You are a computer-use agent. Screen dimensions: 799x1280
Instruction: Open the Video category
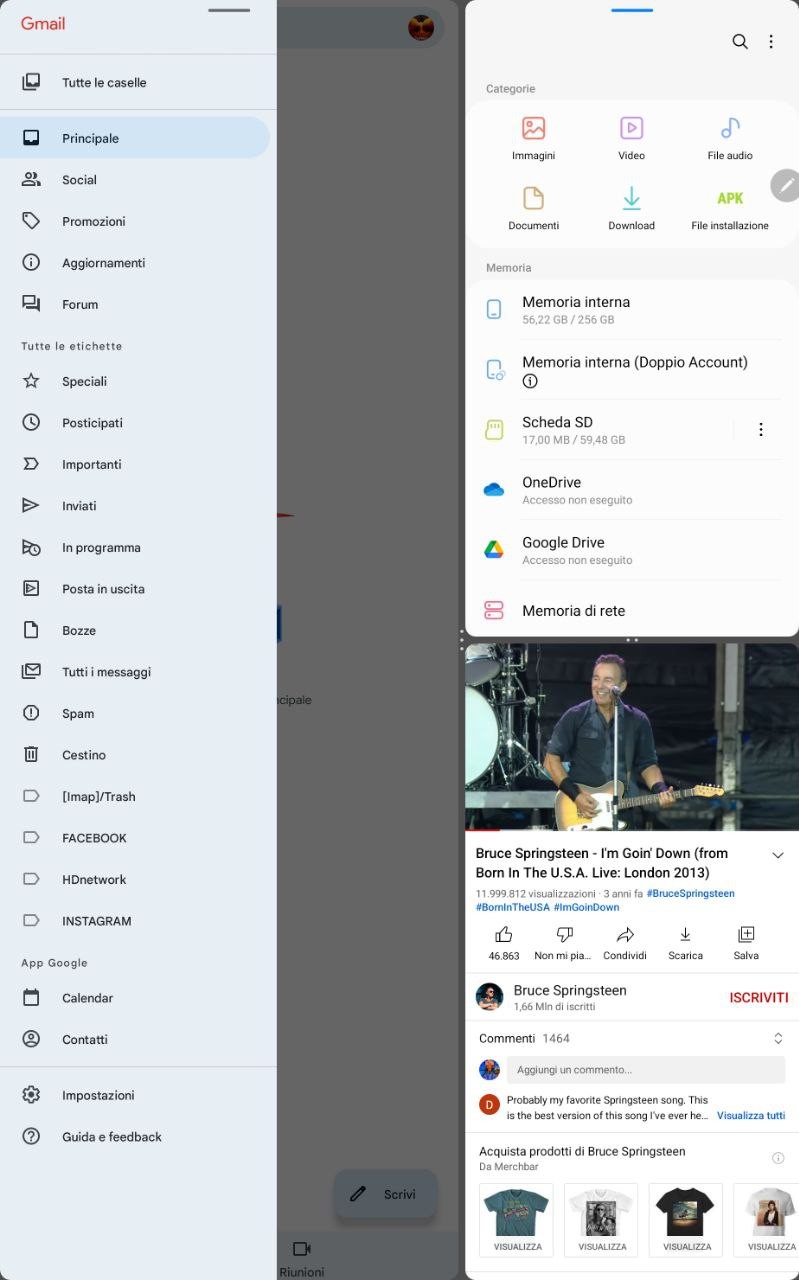pyautogui.click(x=631, y=138)
